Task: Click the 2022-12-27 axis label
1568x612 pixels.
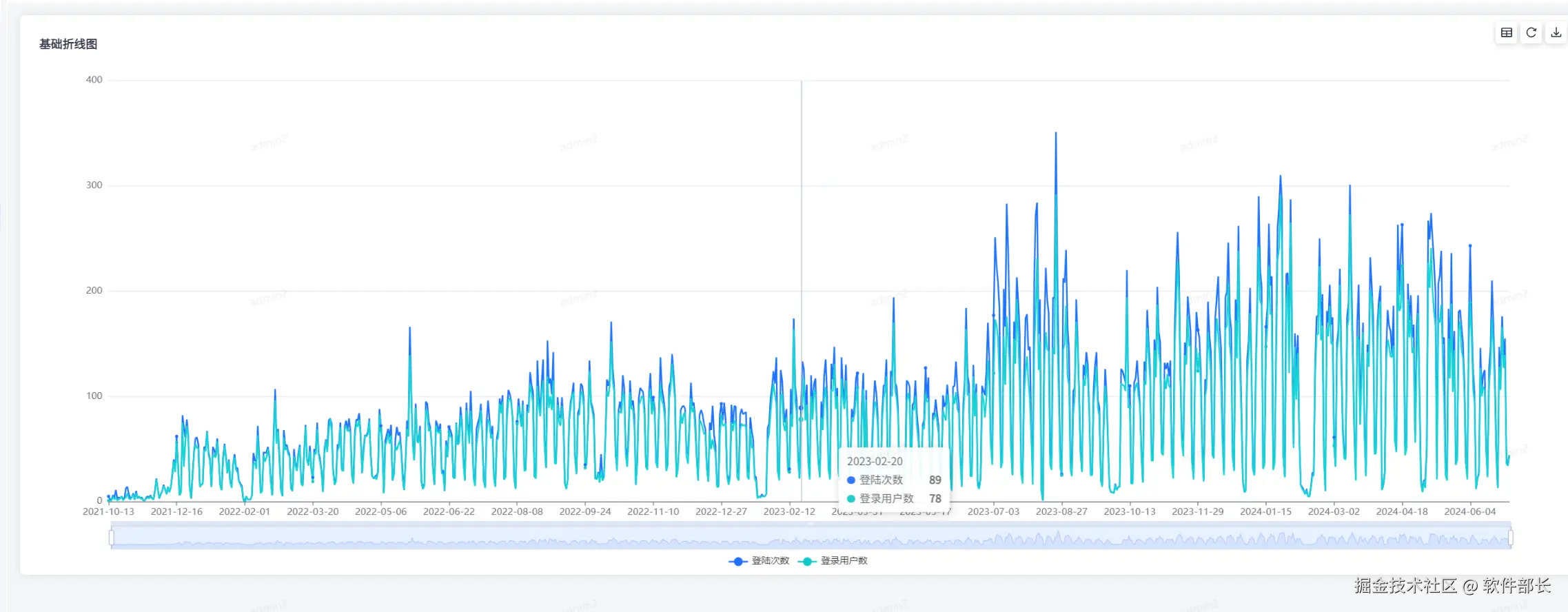Action: (x=721, y=511)
